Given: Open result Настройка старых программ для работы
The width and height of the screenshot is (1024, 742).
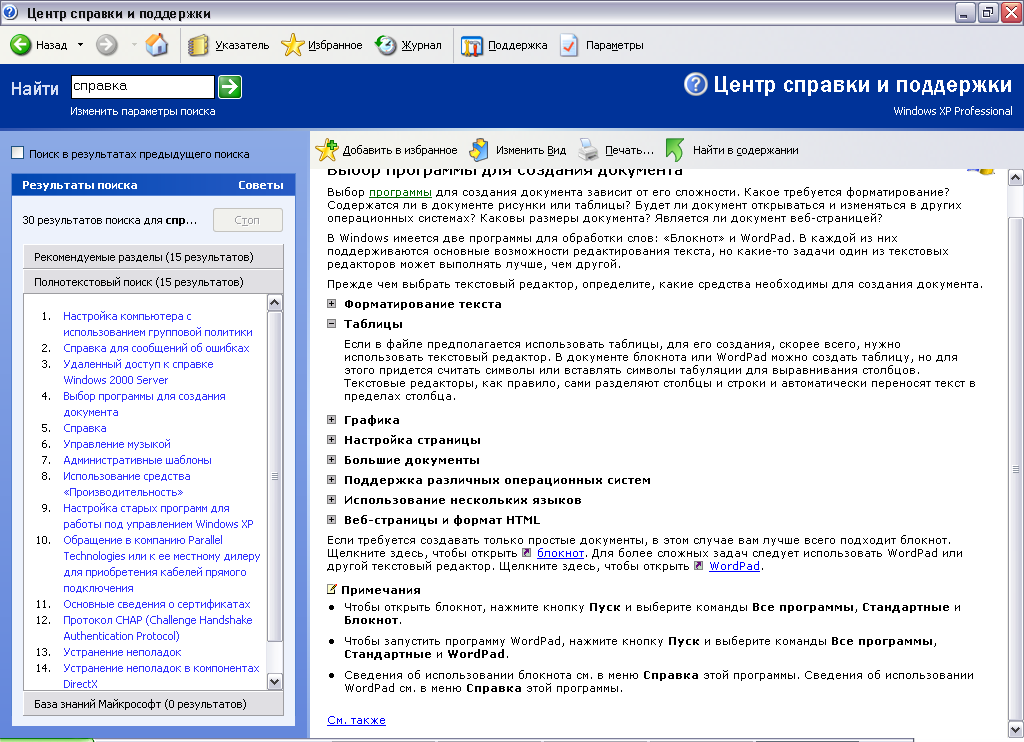Looking at the screenshot, I should click(x=158, y=516).
